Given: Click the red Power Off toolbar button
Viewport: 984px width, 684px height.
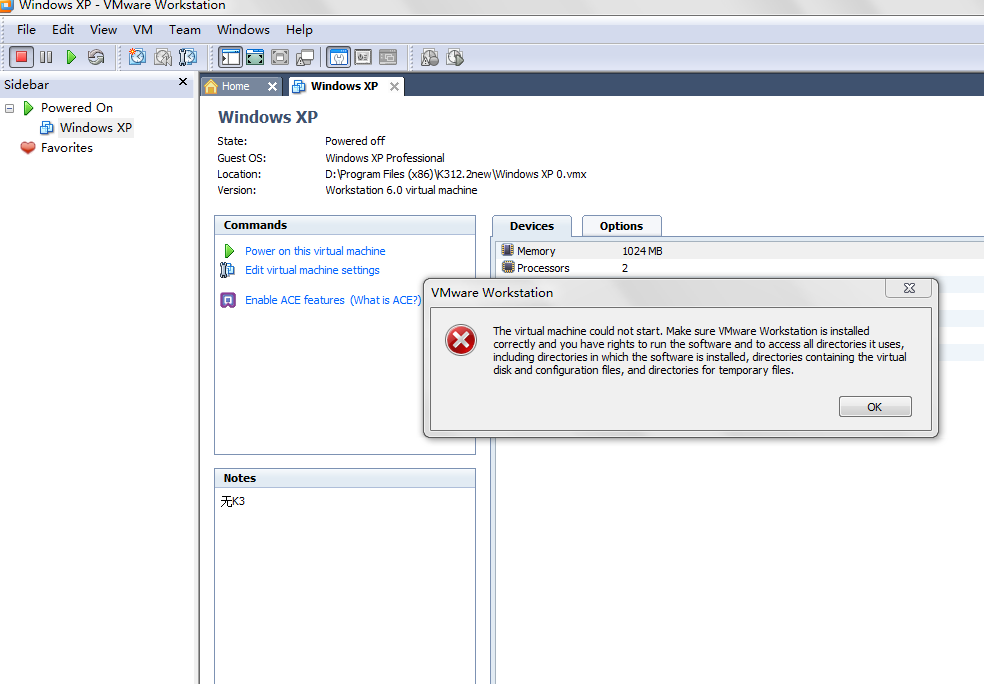Looking at the screenshot, I should [x=21, y=57].
